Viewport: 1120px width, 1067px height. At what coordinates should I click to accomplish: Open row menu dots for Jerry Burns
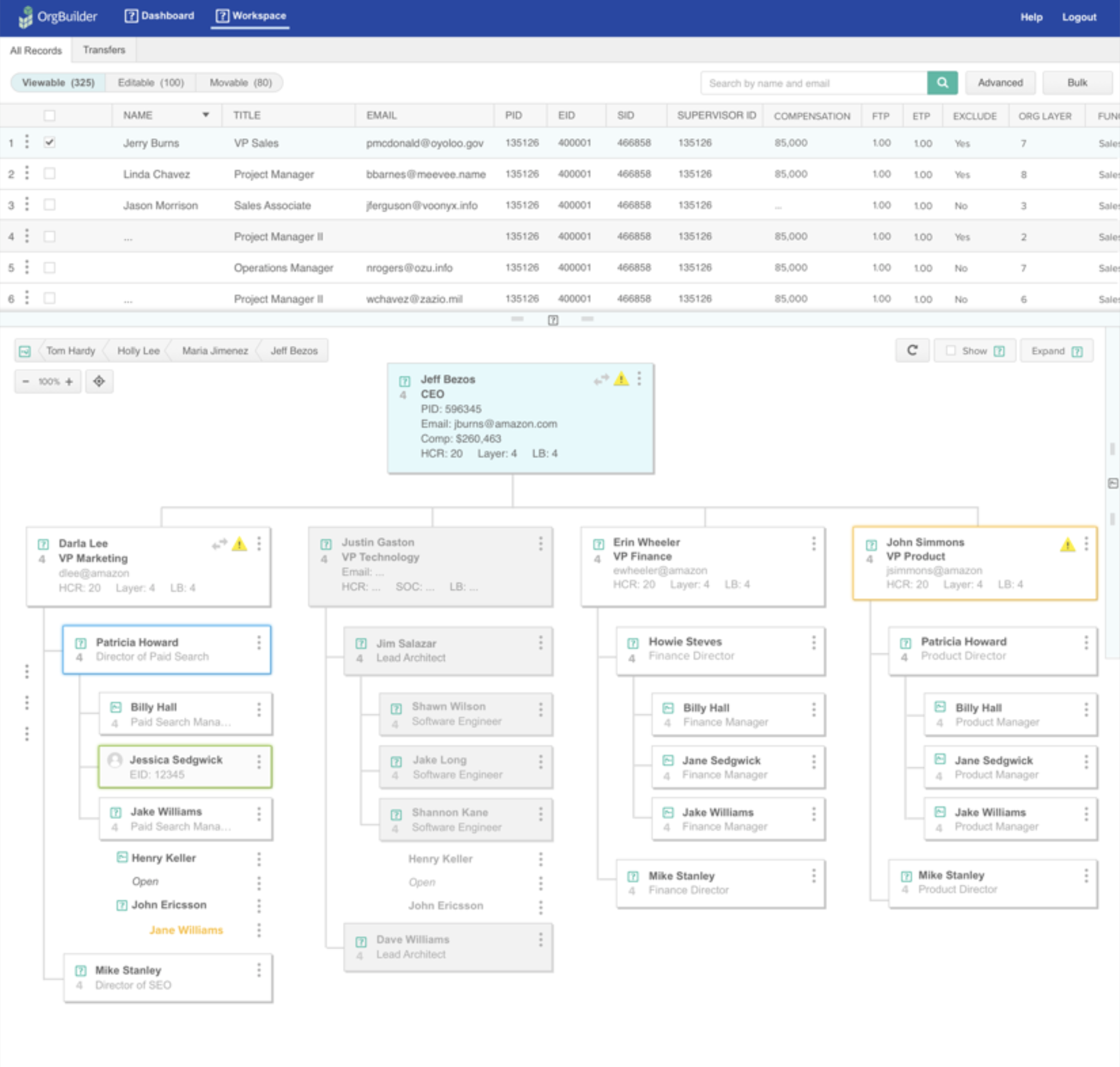click(x=27, y=142)
